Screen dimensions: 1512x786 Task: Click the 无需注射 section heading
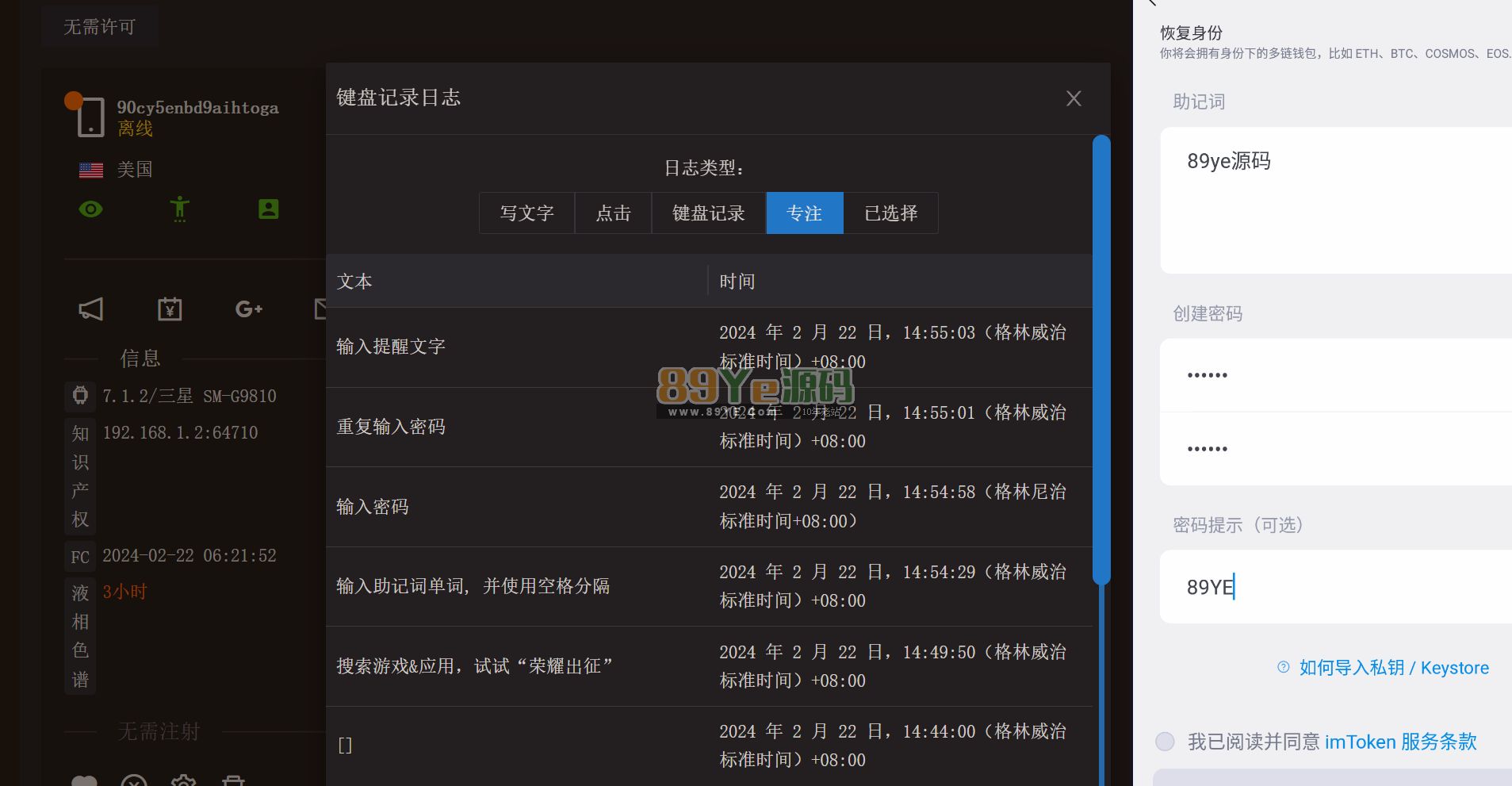pos(159,731)
